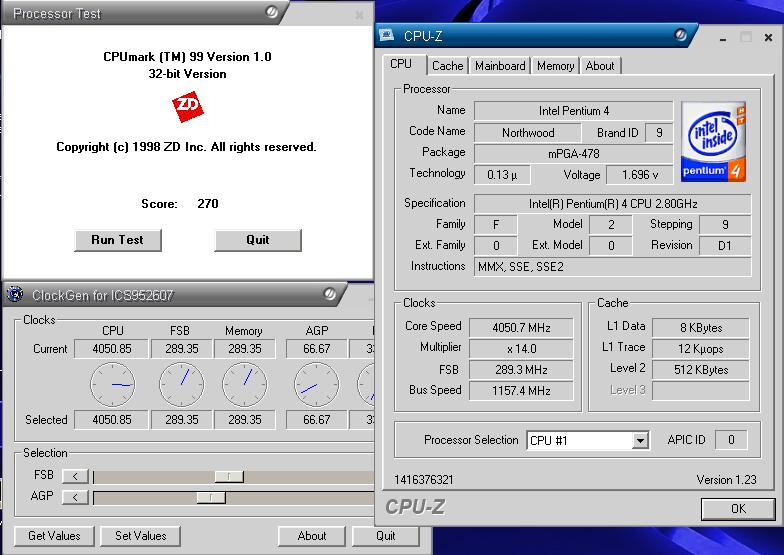Click the FSB slider left arrow button
Image resolution: width=784 pixels, height=555 pixels.
(x=75, y=476)
